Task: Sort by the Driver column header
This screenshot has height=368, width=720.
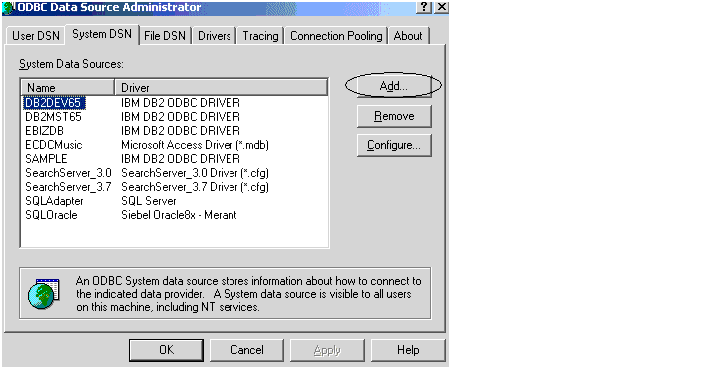Action: [221, 87]
